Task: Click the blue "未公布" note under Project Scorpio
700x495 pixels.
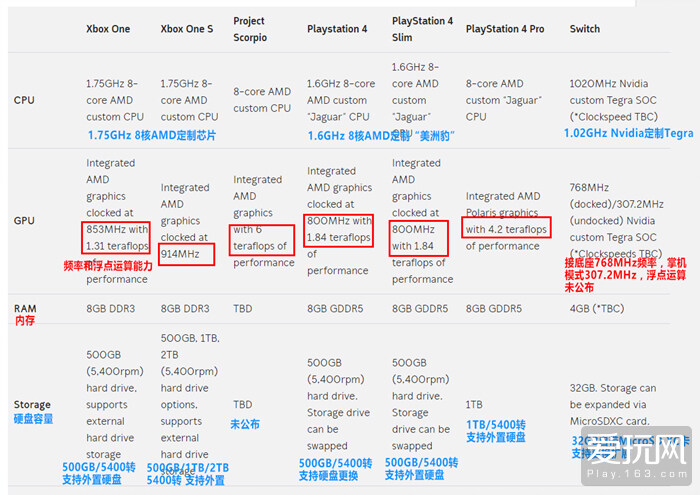Action: point(244,424)
